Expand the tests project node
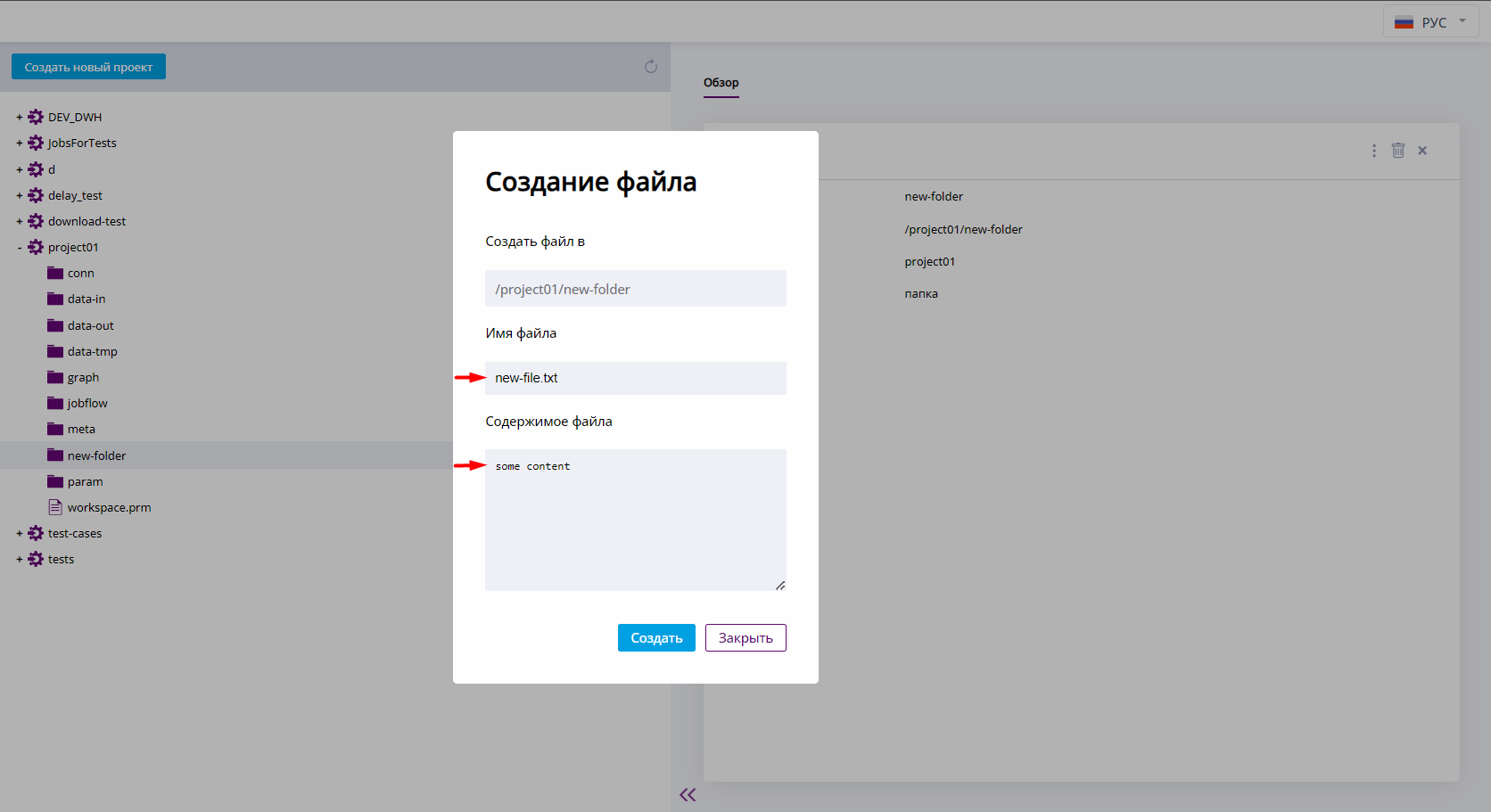Screen dimensions: 1491x812 tap(20, 559)
